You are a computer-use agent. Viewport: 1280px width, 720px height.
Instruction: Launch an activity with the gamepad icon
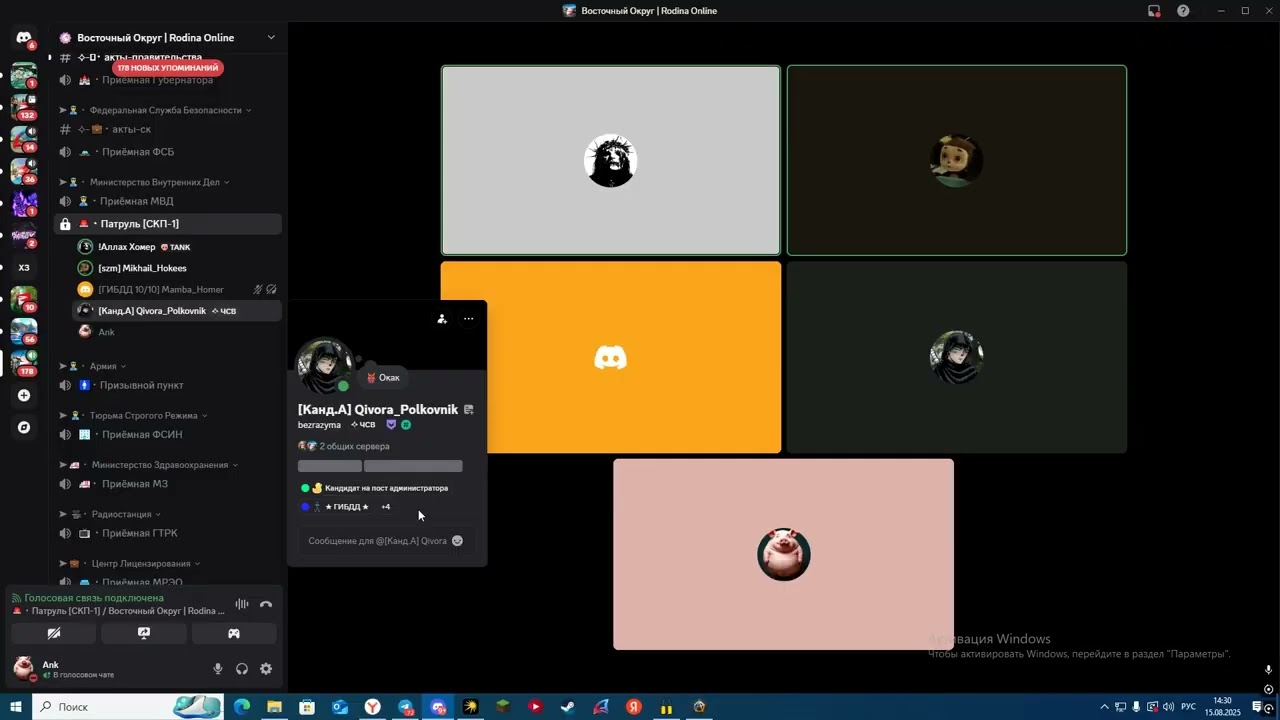pyautogui.click(x=234, y=633)
